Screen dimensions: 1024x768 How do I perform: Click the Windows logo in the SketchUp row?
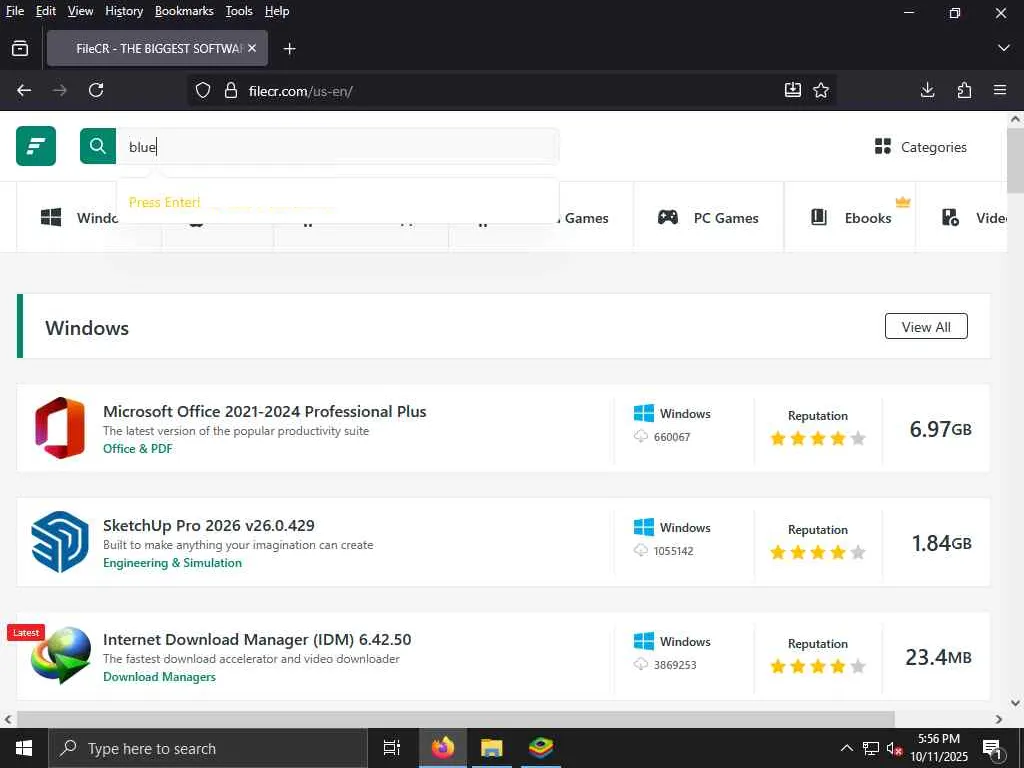click(x=644, y=527)
